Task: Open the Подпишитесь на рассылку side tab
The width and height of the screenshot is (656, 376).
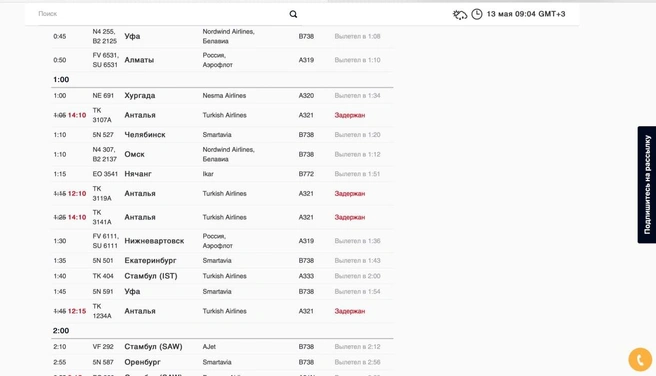Action: 647,184
